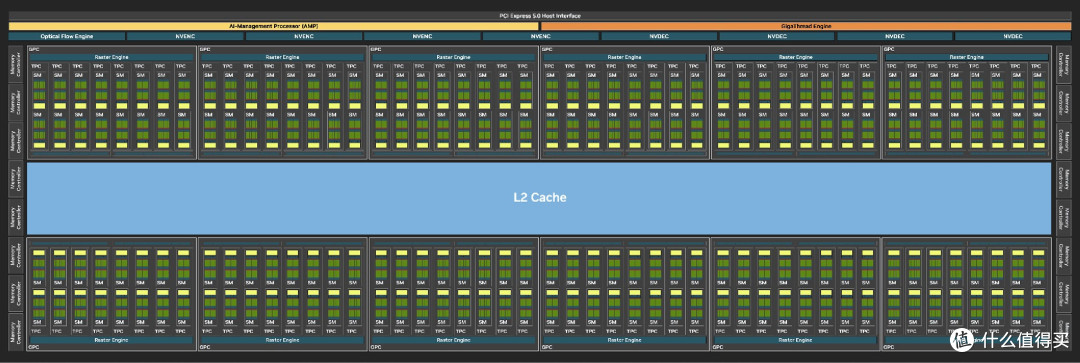Click the leftmost NVDEC block
1080x363 pixels.
[x=658, y=36]
